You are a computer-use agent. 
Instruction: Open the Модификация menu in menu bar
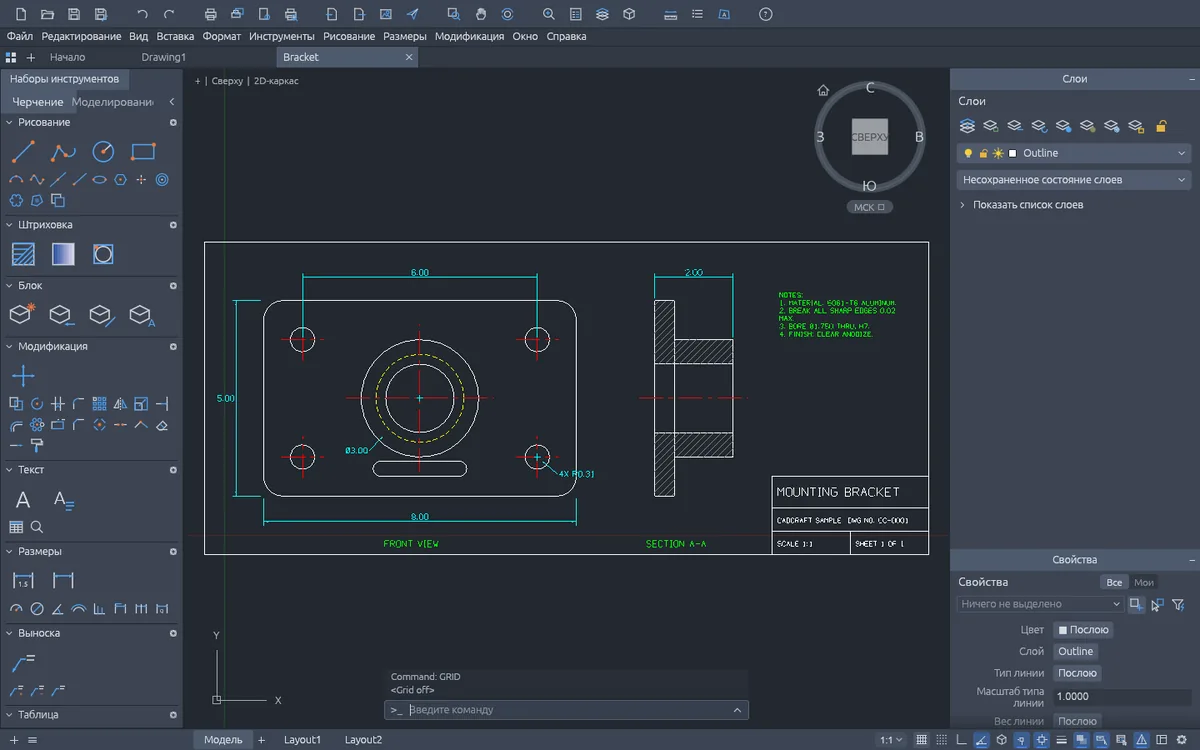click(x=469, y=36)
